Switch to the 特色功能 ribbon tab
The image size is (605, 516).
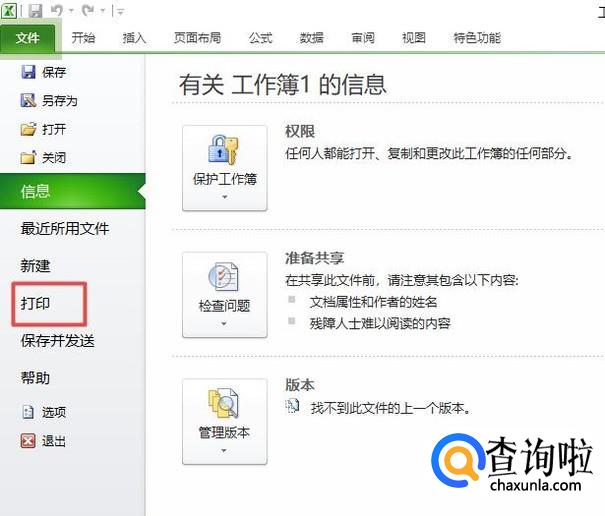point(477,37)
